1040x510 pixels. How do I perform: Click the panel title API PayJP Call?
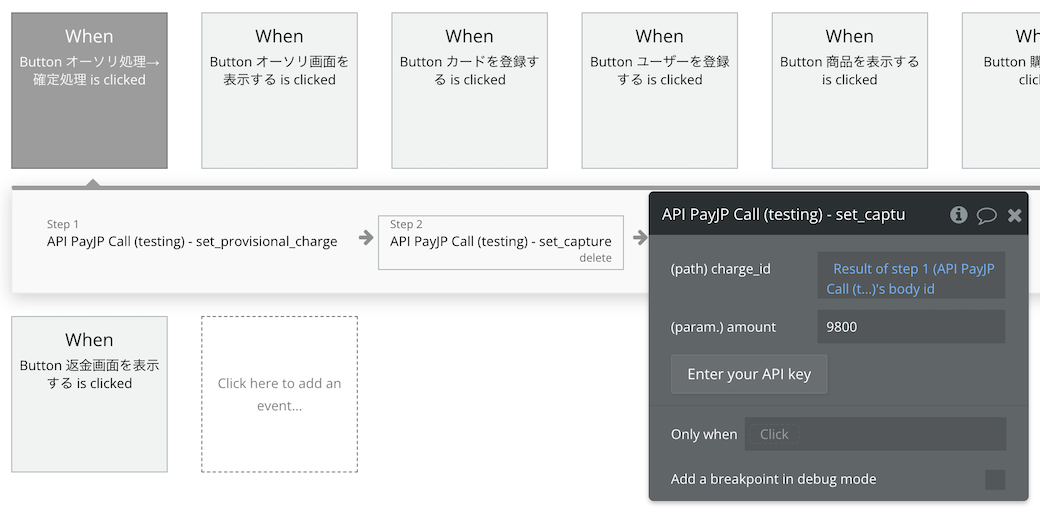783,214
